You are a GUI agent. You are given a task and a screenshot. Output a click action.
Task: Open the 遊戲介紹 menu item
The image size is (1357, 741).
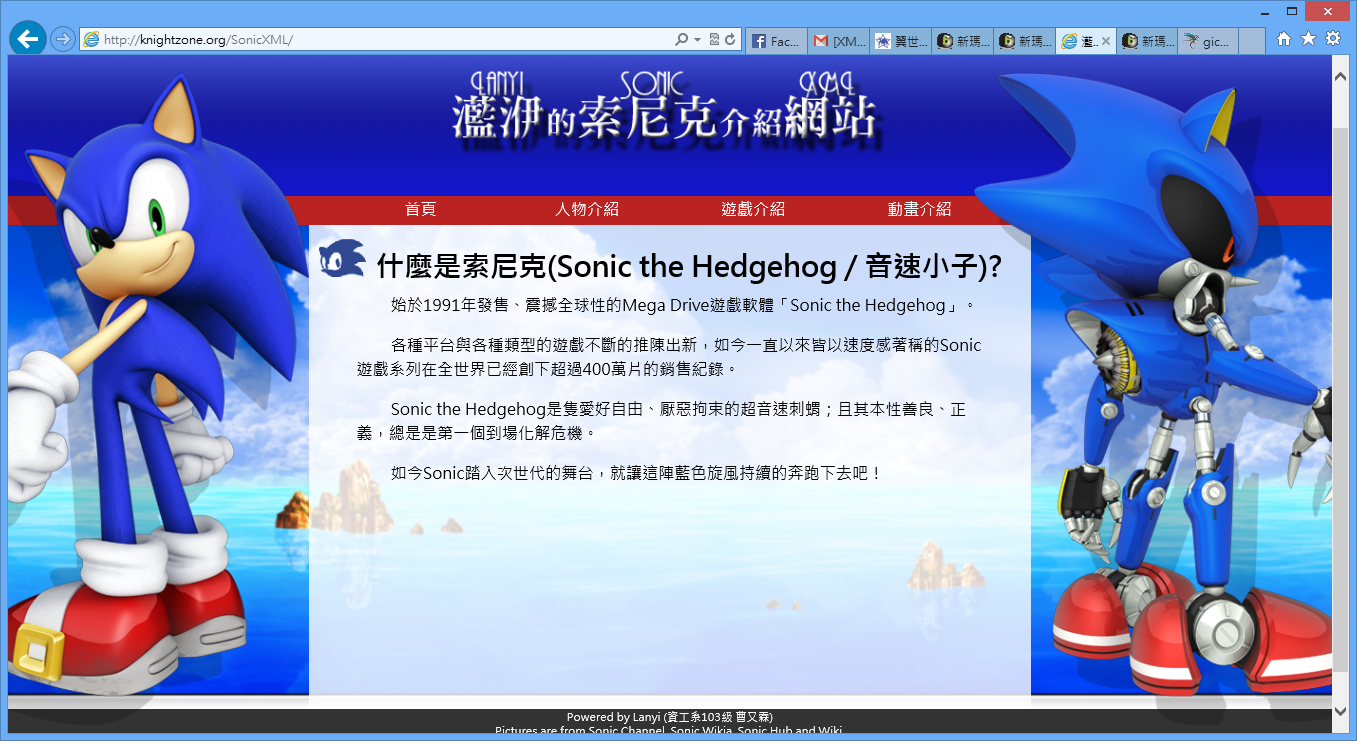[753, 209]
